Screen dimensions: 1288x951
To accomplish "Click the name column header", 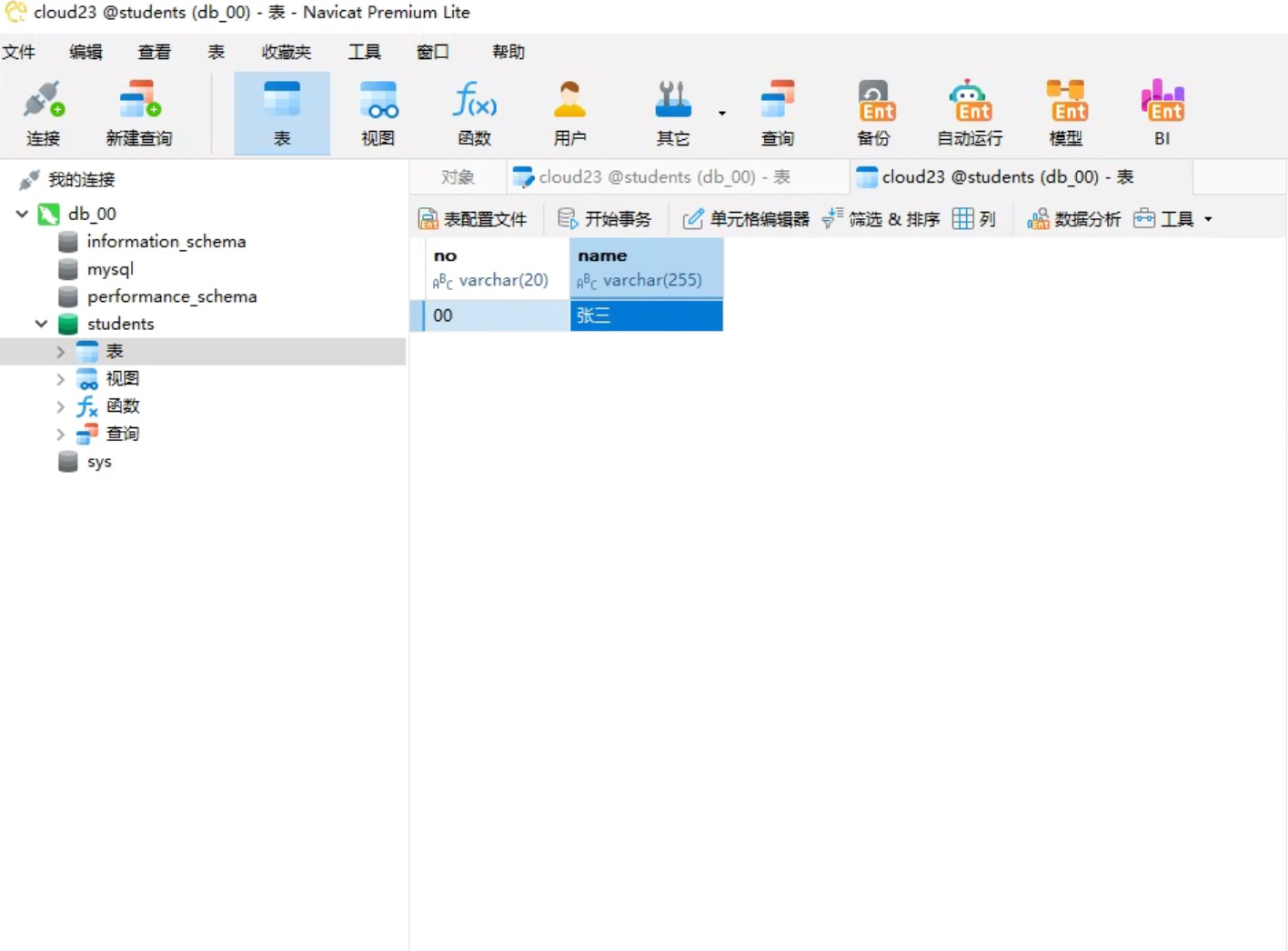I will point(646,267).
